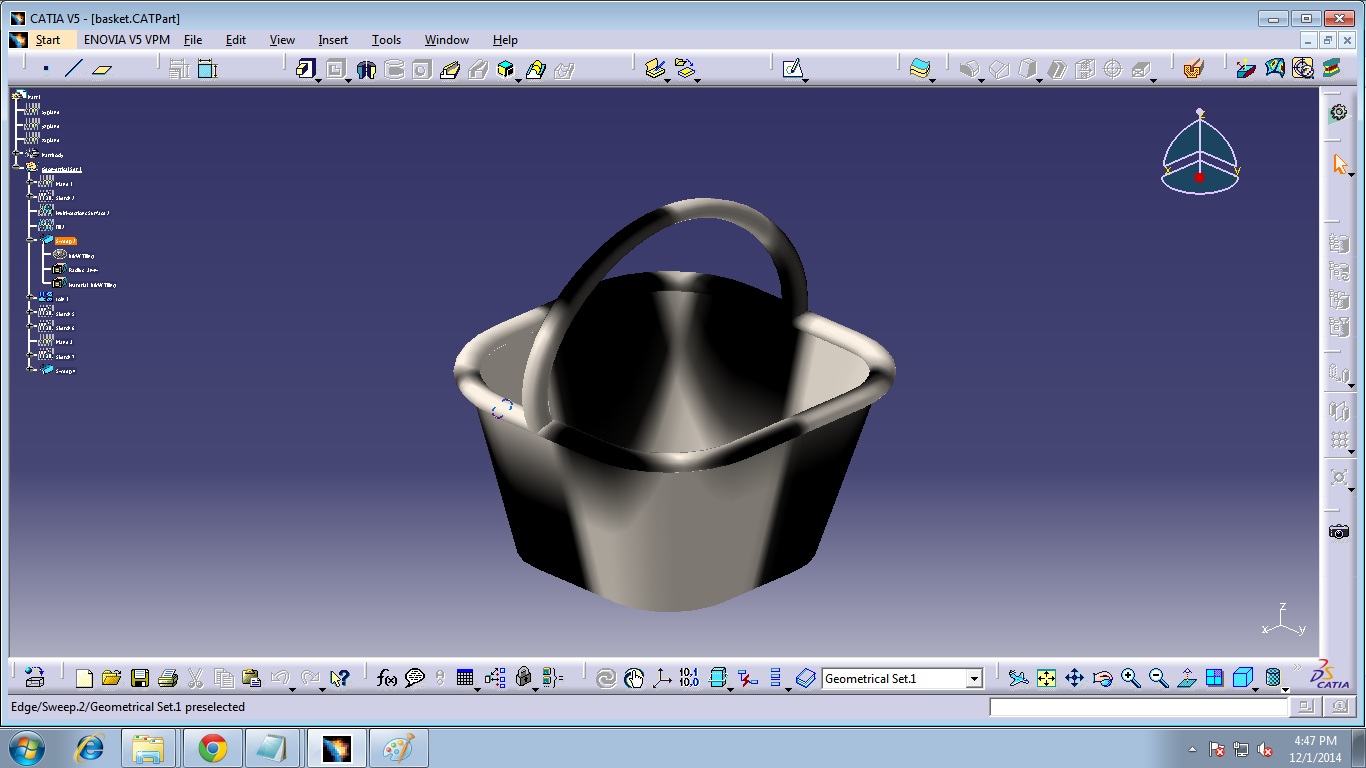
Task: Click the Print icon
Action: coord(167,678)
